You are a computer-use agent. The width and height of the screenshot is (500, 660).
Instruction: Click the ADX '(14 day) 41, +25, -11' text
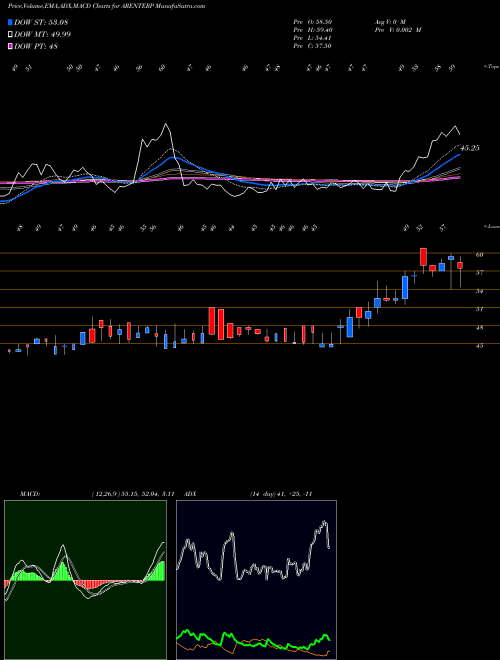coord(281,494)
